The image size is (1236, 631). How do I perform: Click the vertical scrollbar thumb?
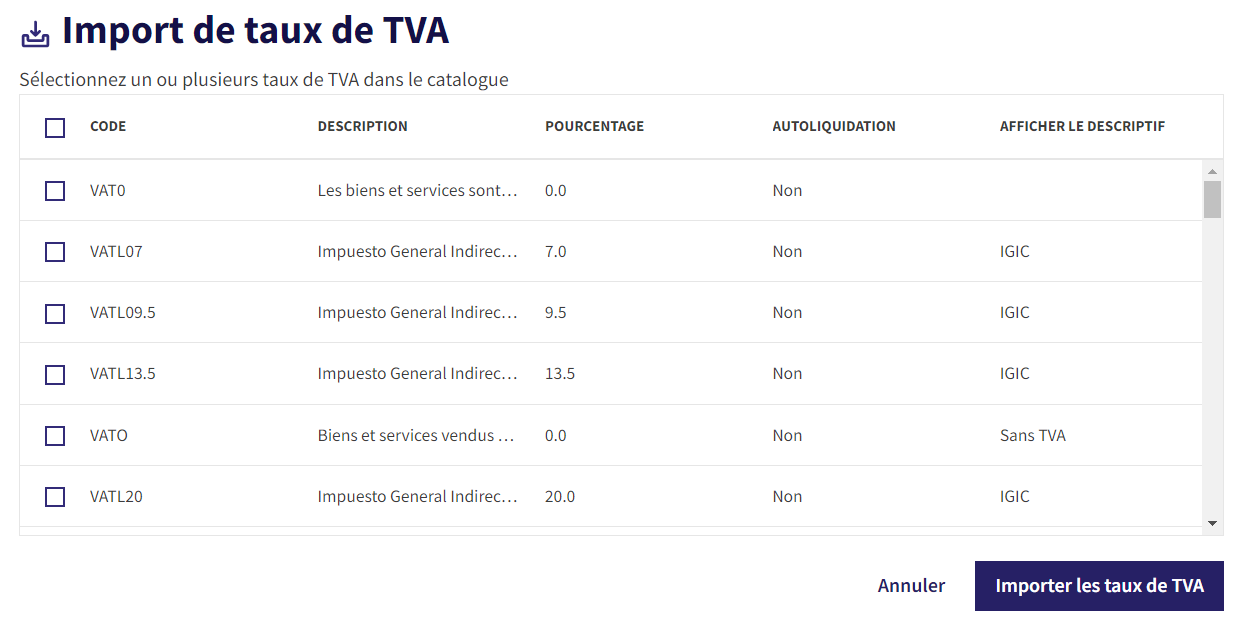click(x=1212, y=199)
